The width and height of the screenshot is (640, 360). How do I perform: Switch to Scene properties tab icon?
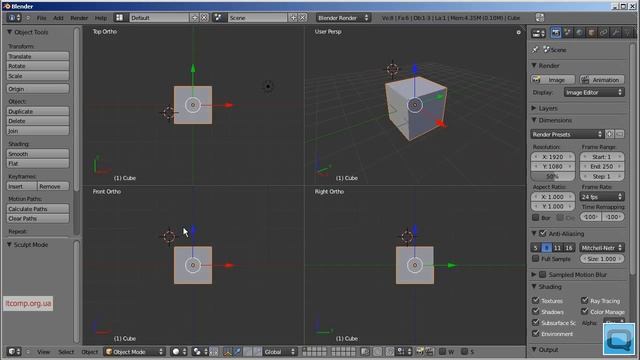point(568,33)
